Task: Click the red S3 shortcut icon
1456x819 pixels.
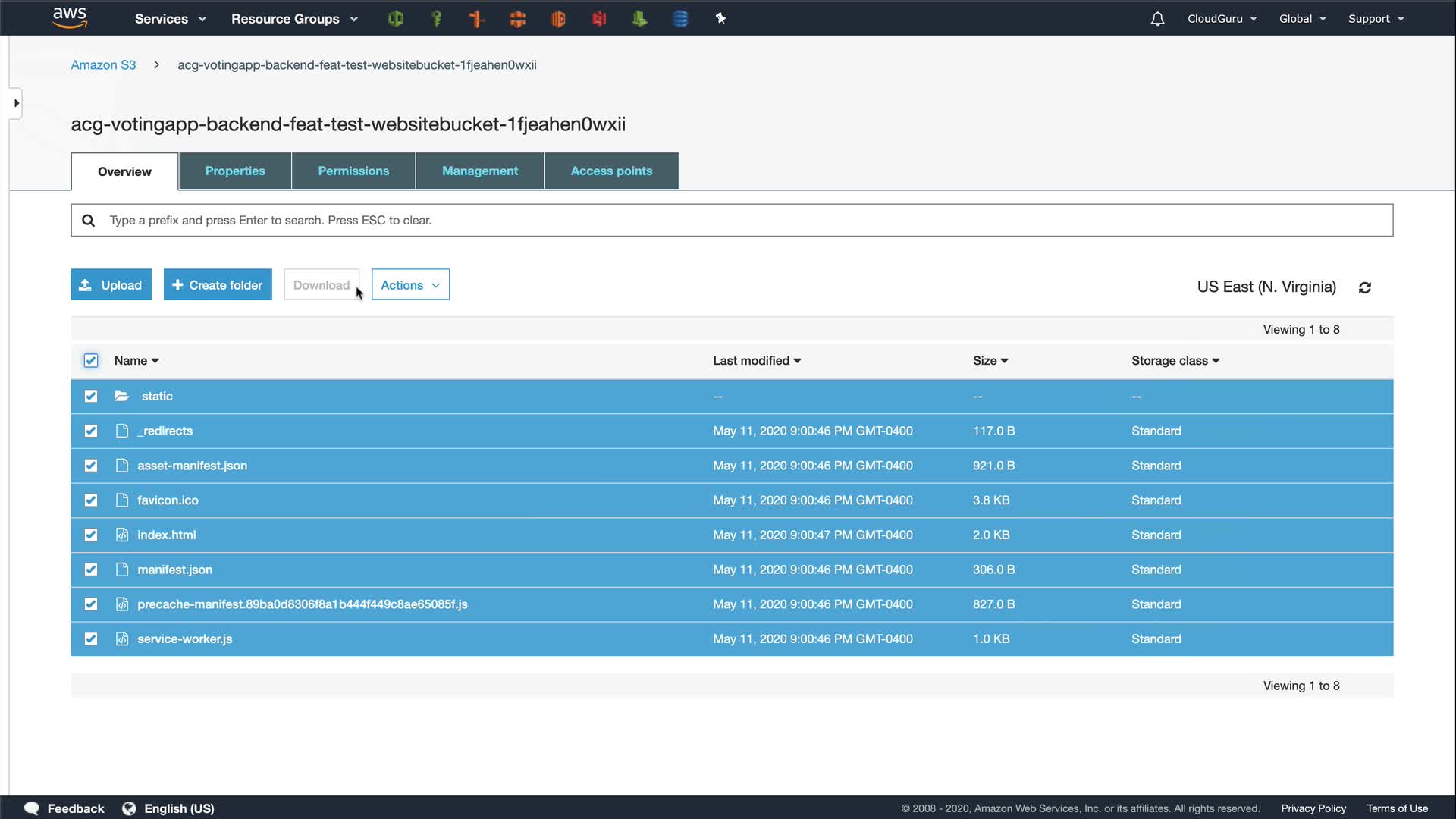Action: tap(599, 19)
